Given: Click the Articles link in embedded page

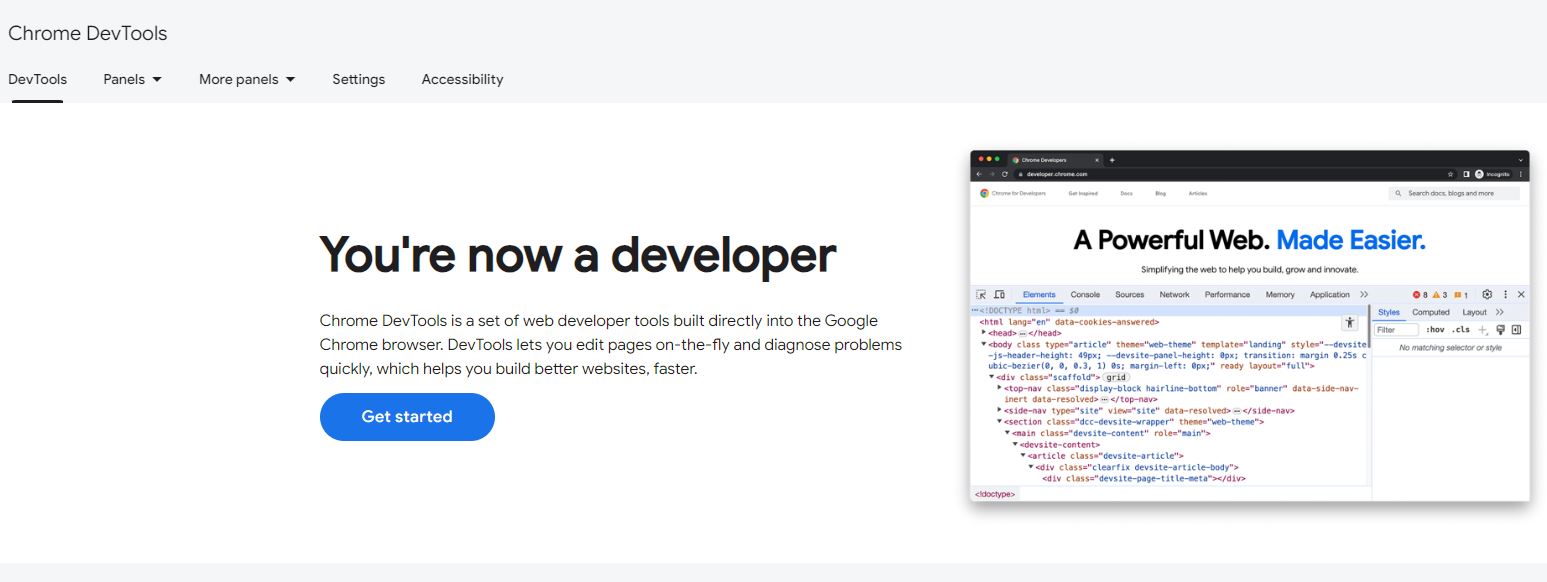Looking at the screenshot, I should click(x=1198, y=193).
